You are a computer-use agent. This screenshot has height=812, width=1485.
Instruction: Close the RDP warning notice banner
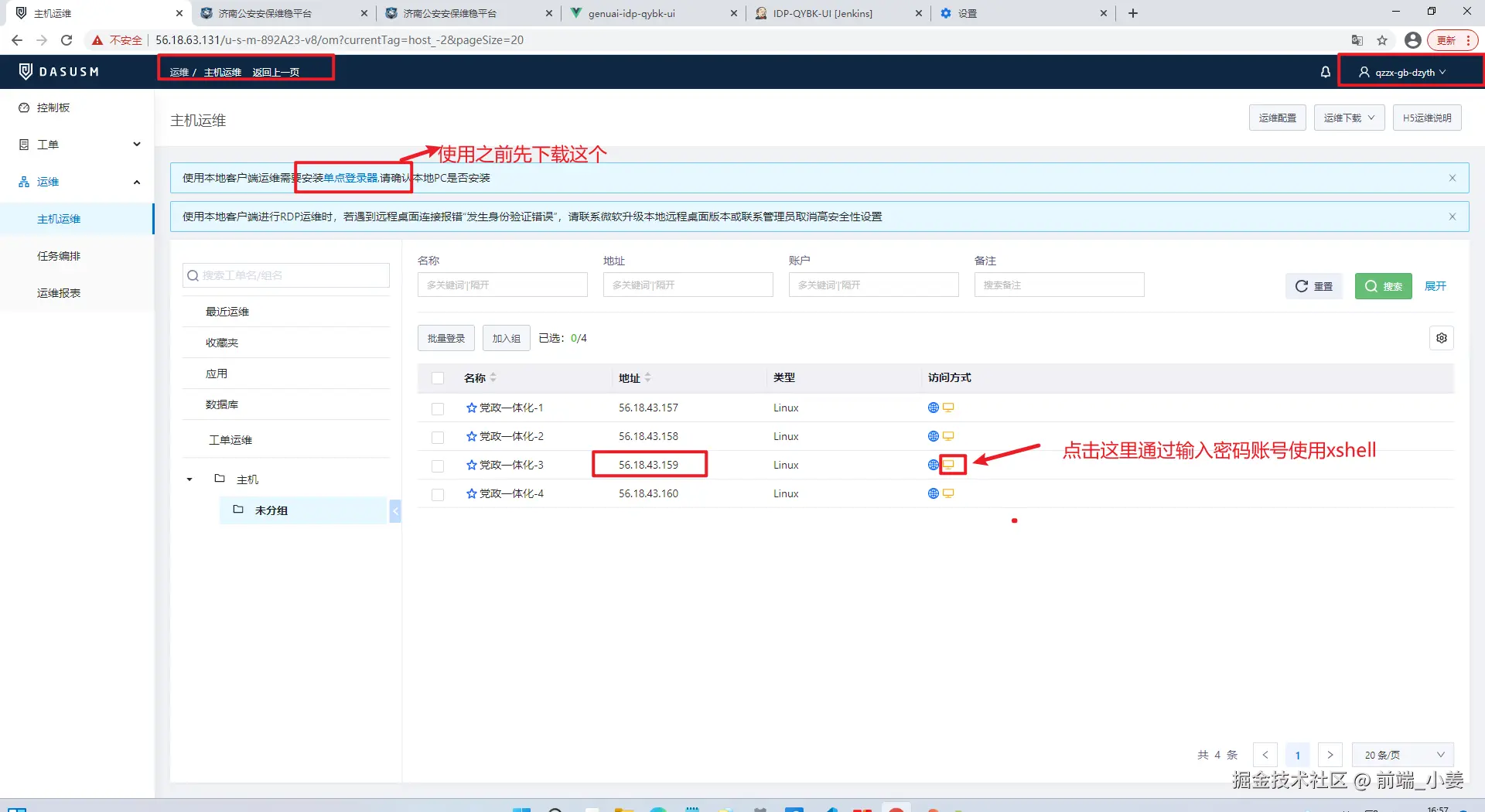tap(1453, 217)
